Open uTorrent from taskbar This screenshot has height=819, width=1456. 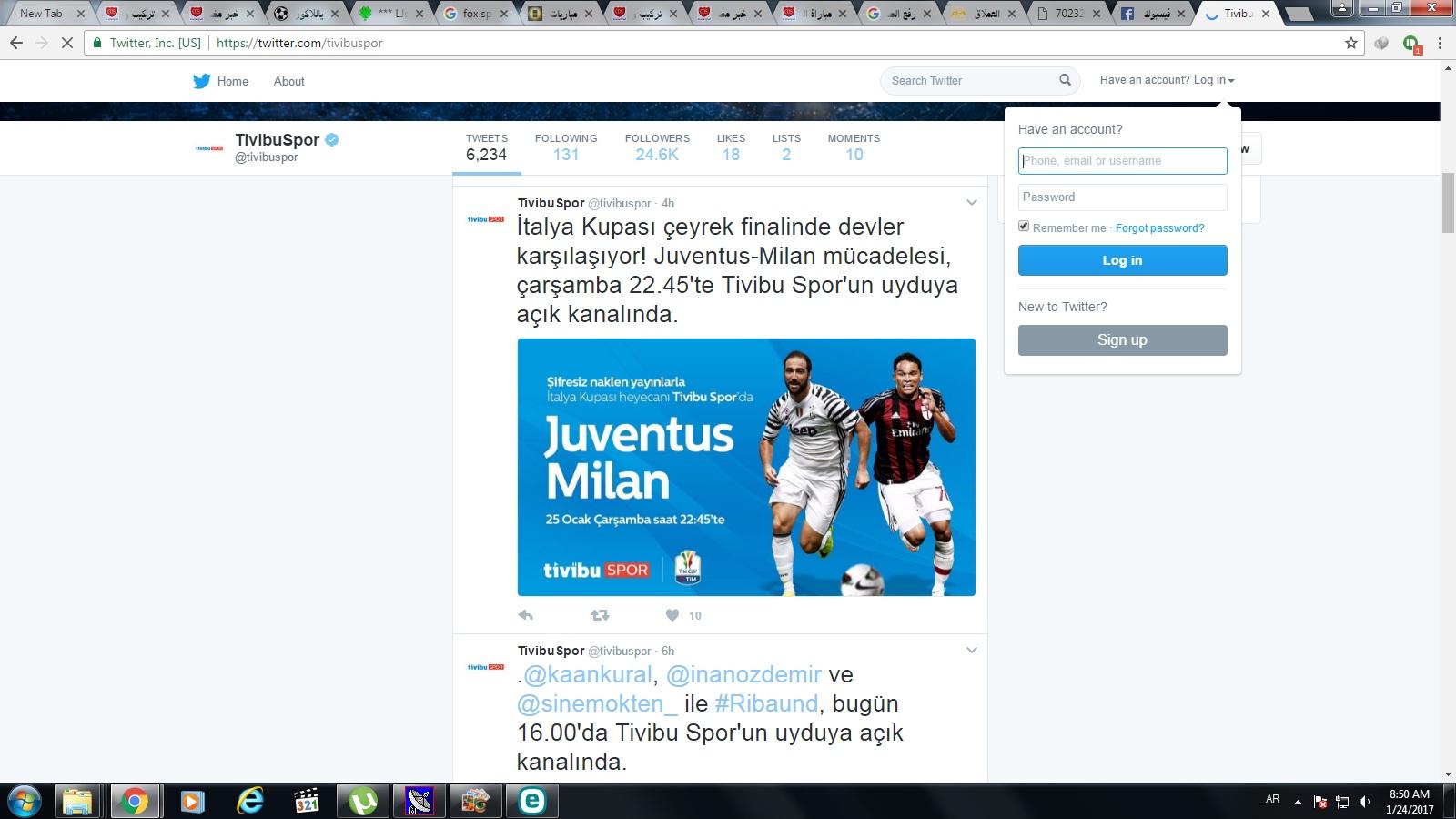(363, 801)
